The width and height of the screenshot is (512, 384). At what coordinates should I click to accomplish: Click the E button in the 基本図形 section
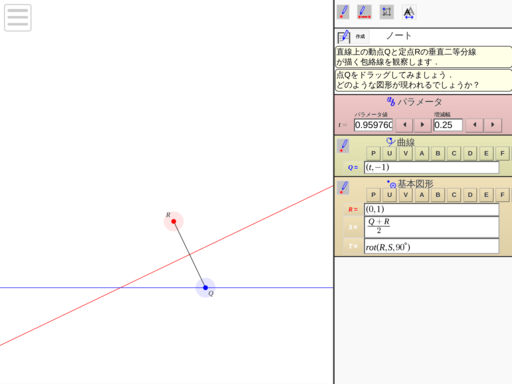(486, 195)
